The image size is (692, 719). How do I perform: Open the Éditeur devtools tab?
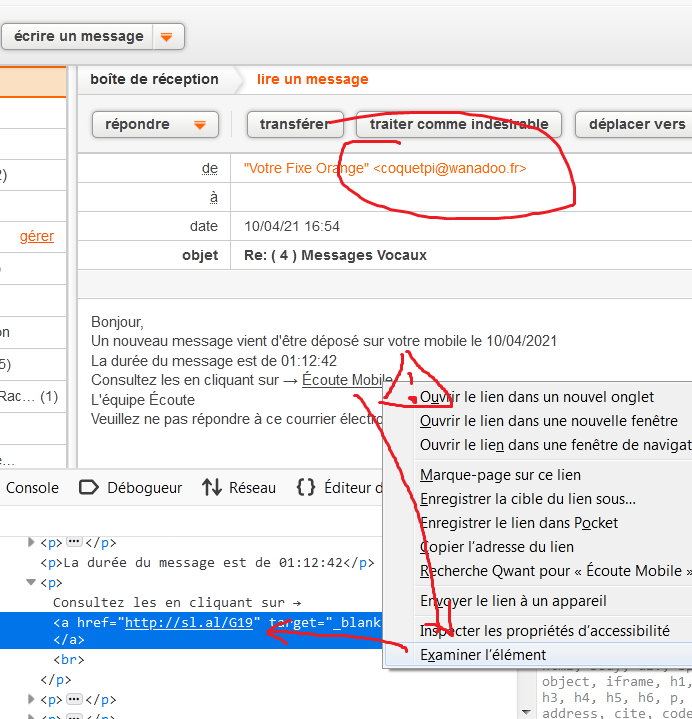(x=339, y=488)
